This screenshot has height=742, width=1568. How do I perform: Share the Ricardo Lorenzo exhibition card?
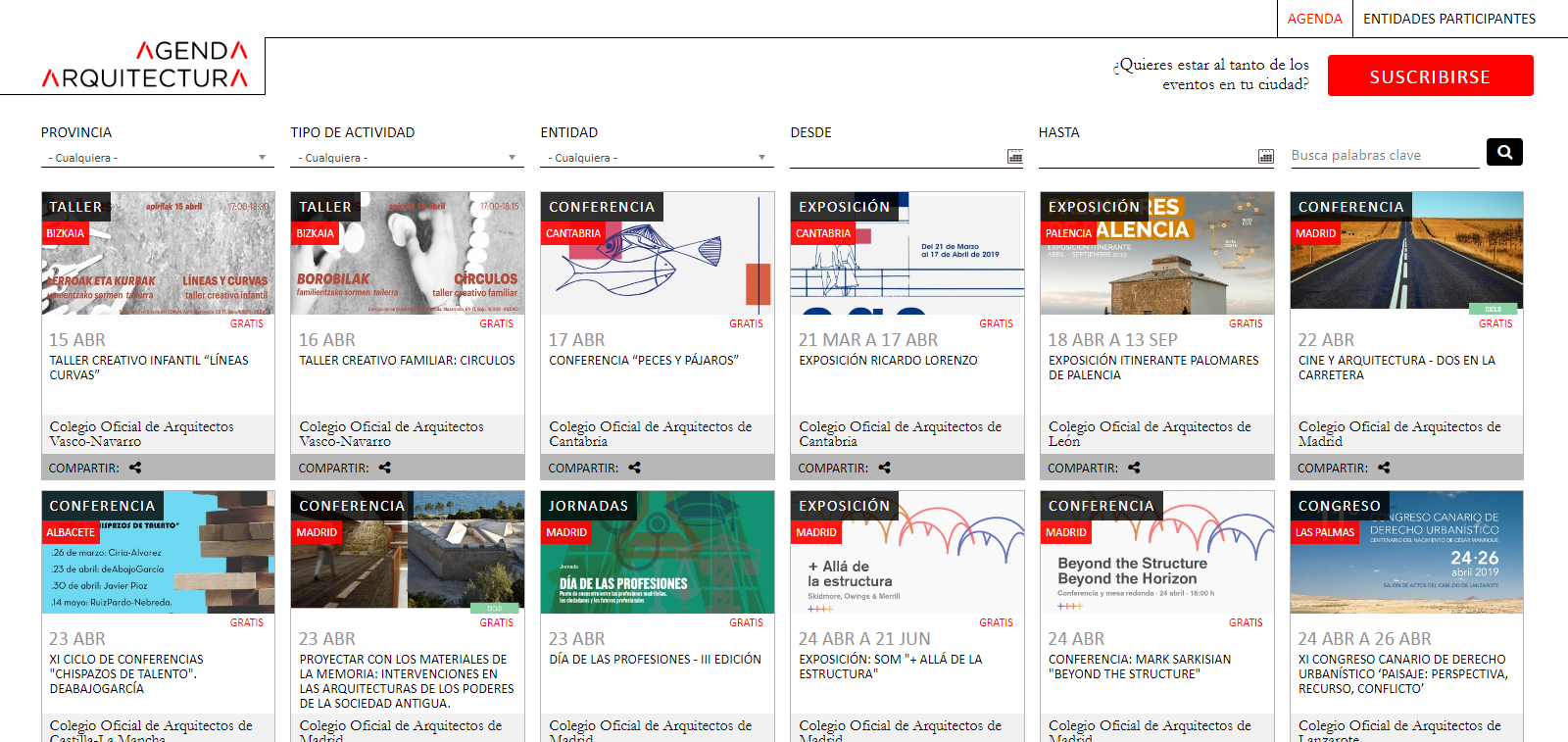click(885, 468)
